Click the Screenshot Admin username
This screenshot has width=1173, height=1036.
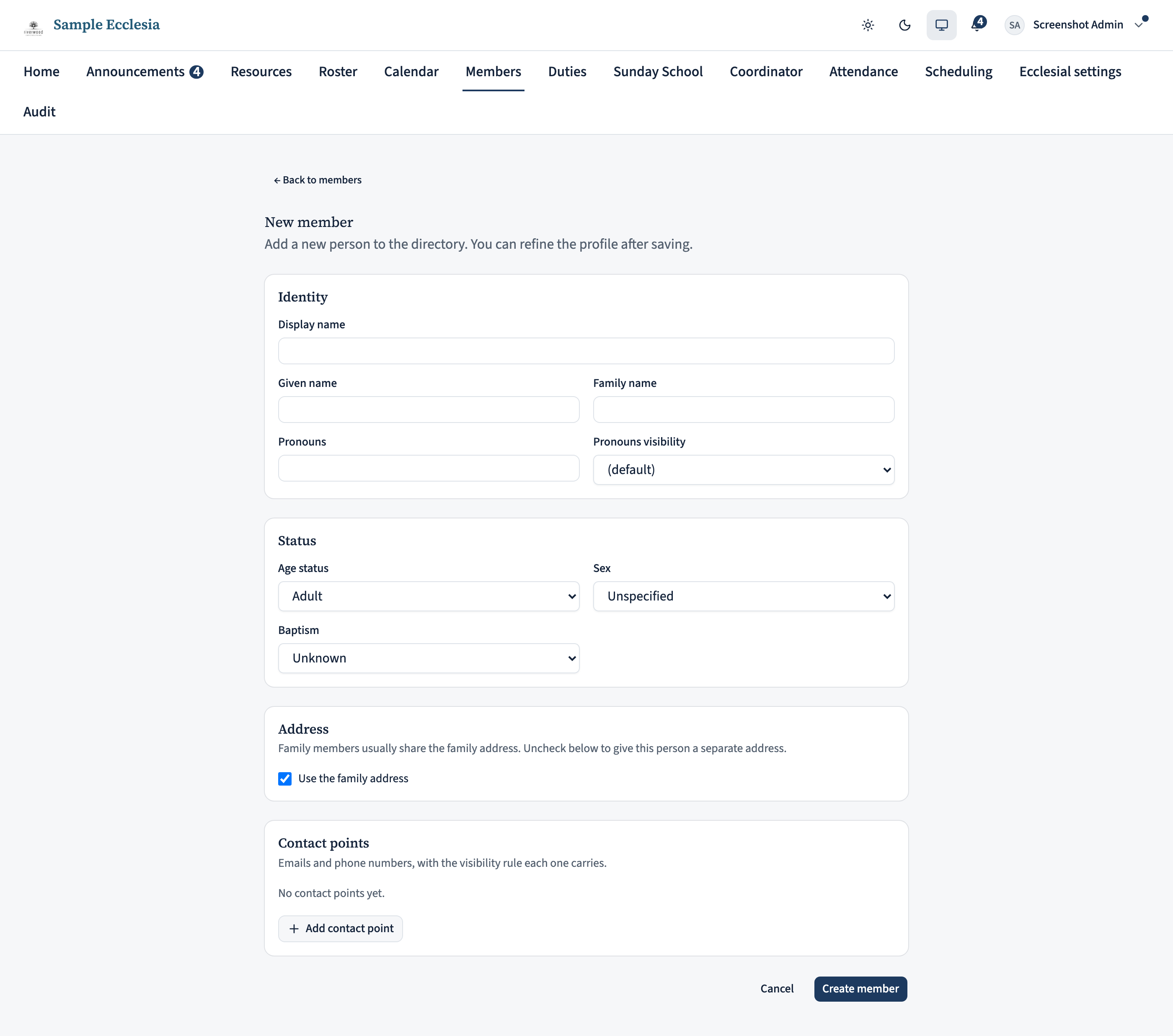pyautogui.click(x=1078, y=25)
